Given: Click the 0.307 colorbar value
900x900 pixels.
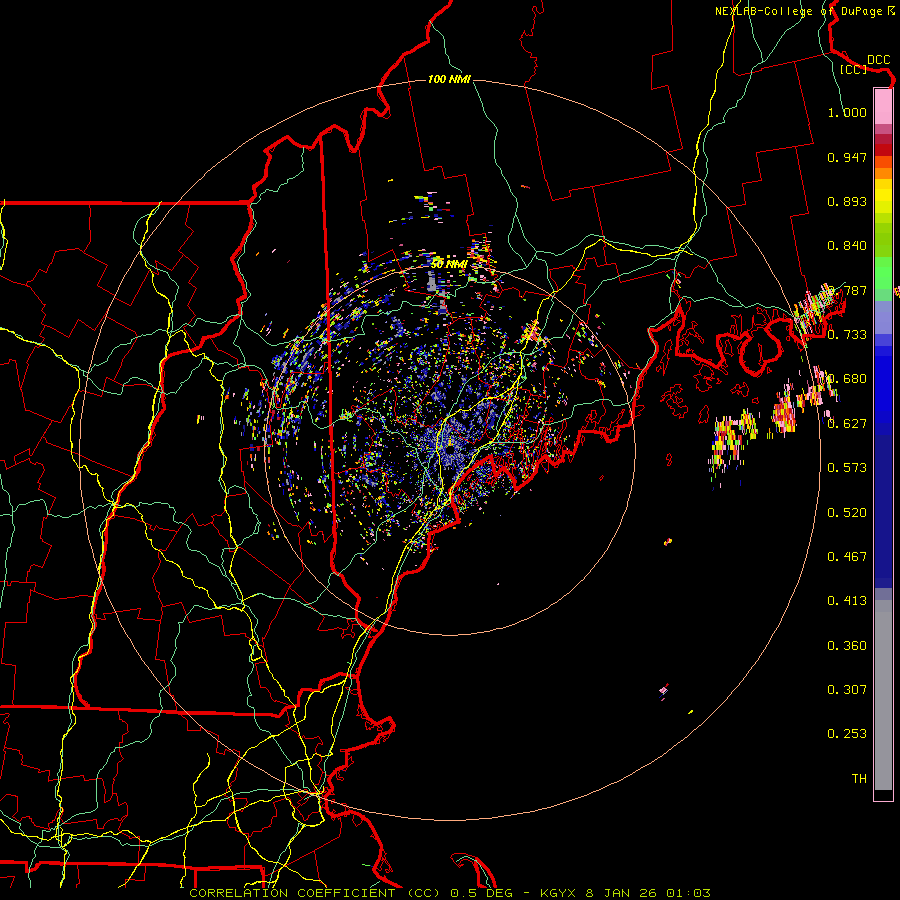Looking at the screenshot, I should point(847,690).
